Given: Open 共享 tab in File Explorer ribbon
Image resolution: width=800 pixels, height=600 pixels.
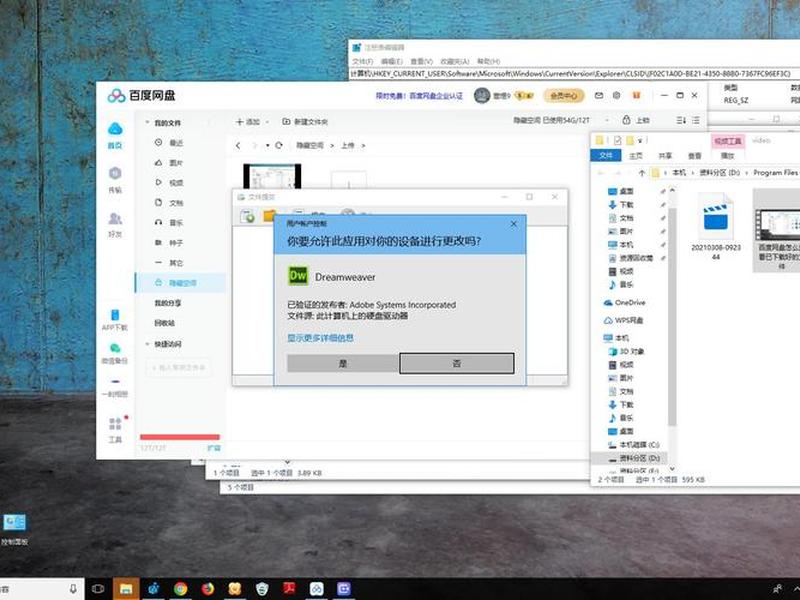Looking at the screenshot, I should (665, 156).
